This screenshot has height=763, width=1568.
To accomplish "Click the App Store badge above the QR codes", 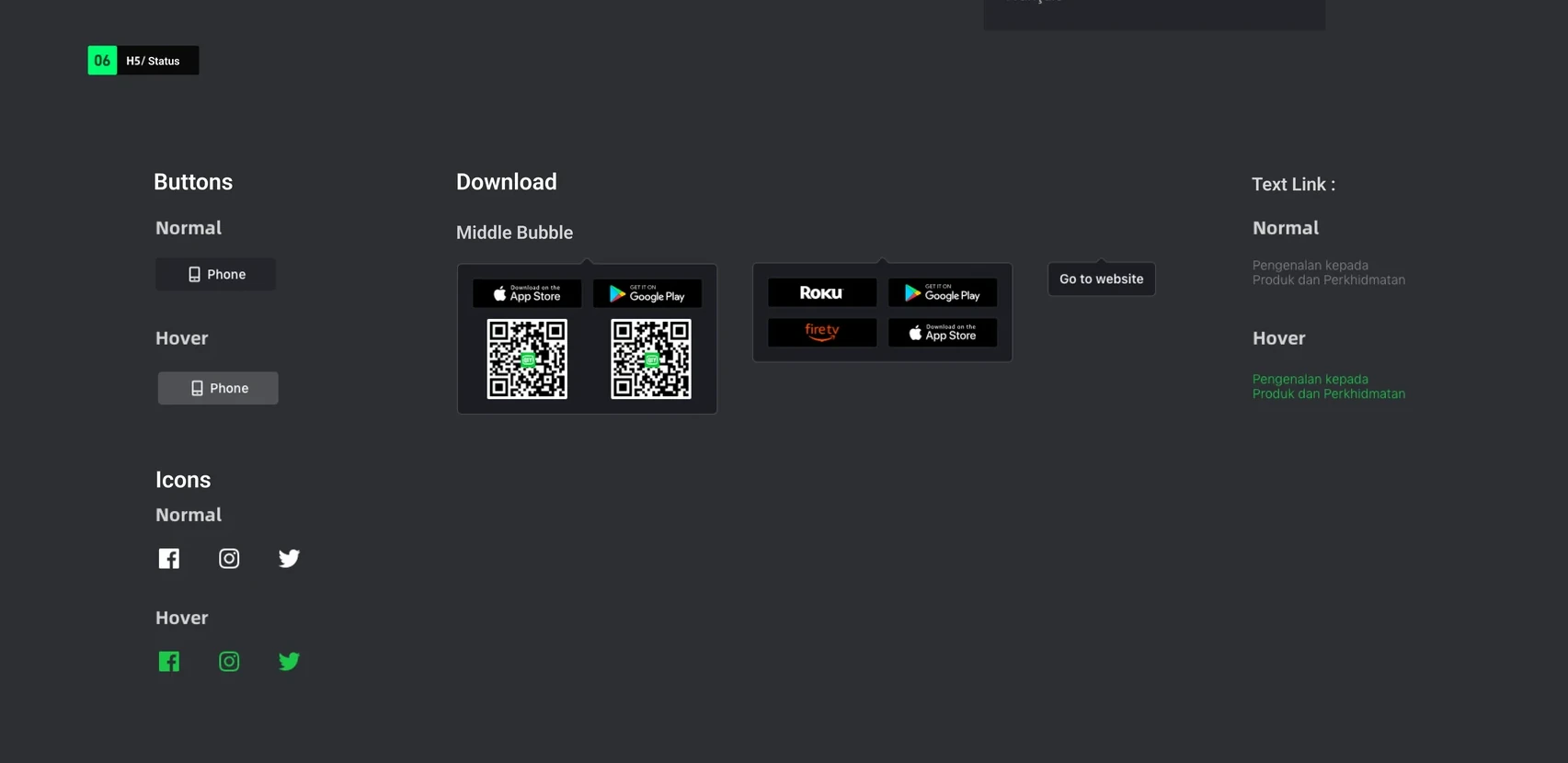I will [527, 294].
